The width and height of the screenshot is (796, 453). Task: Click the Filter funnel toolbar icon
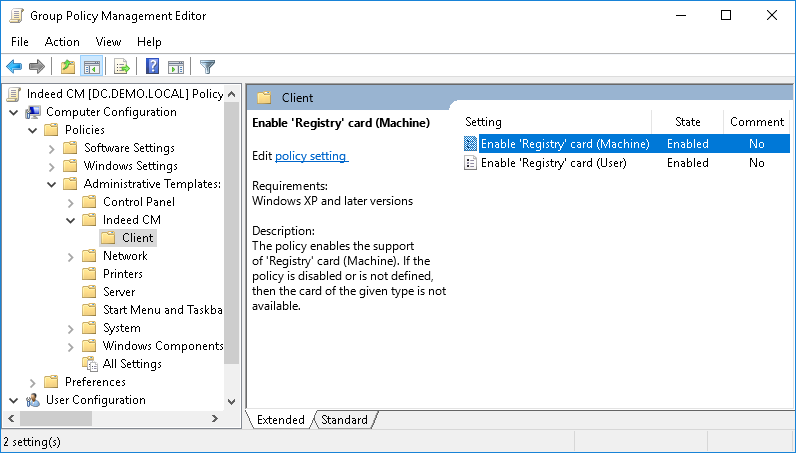coord(207,67)
